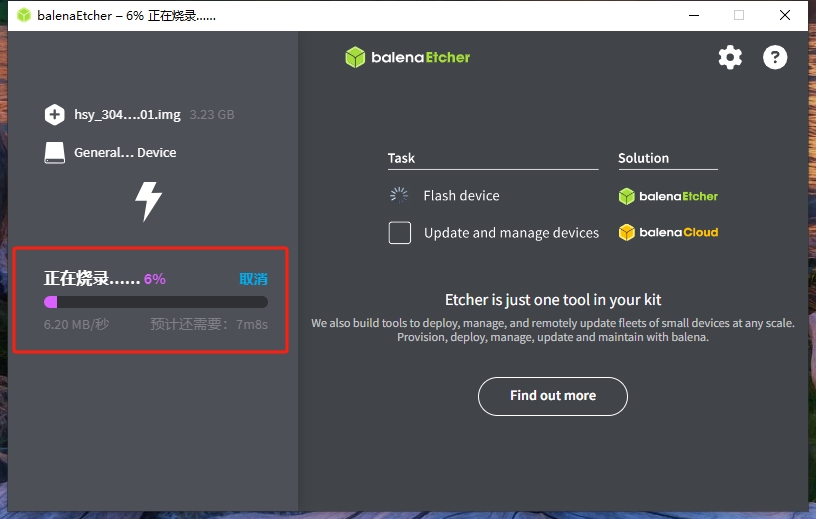Click the 3.23 GB image size text

coord(212,115)
